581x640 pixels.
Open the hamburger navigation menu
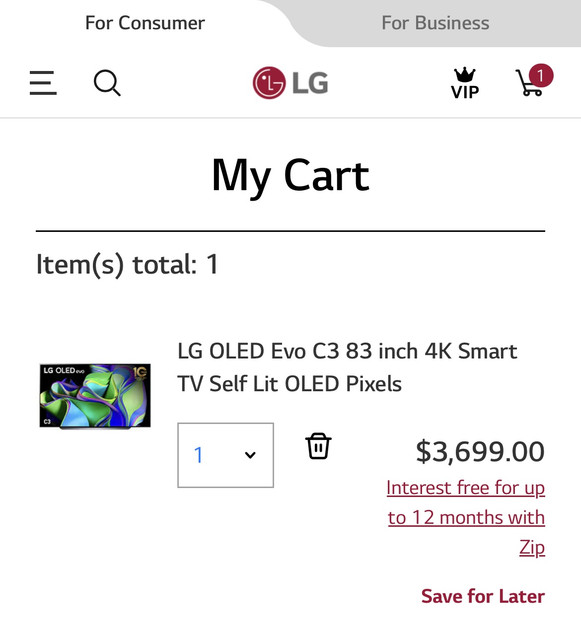point(43,83)
